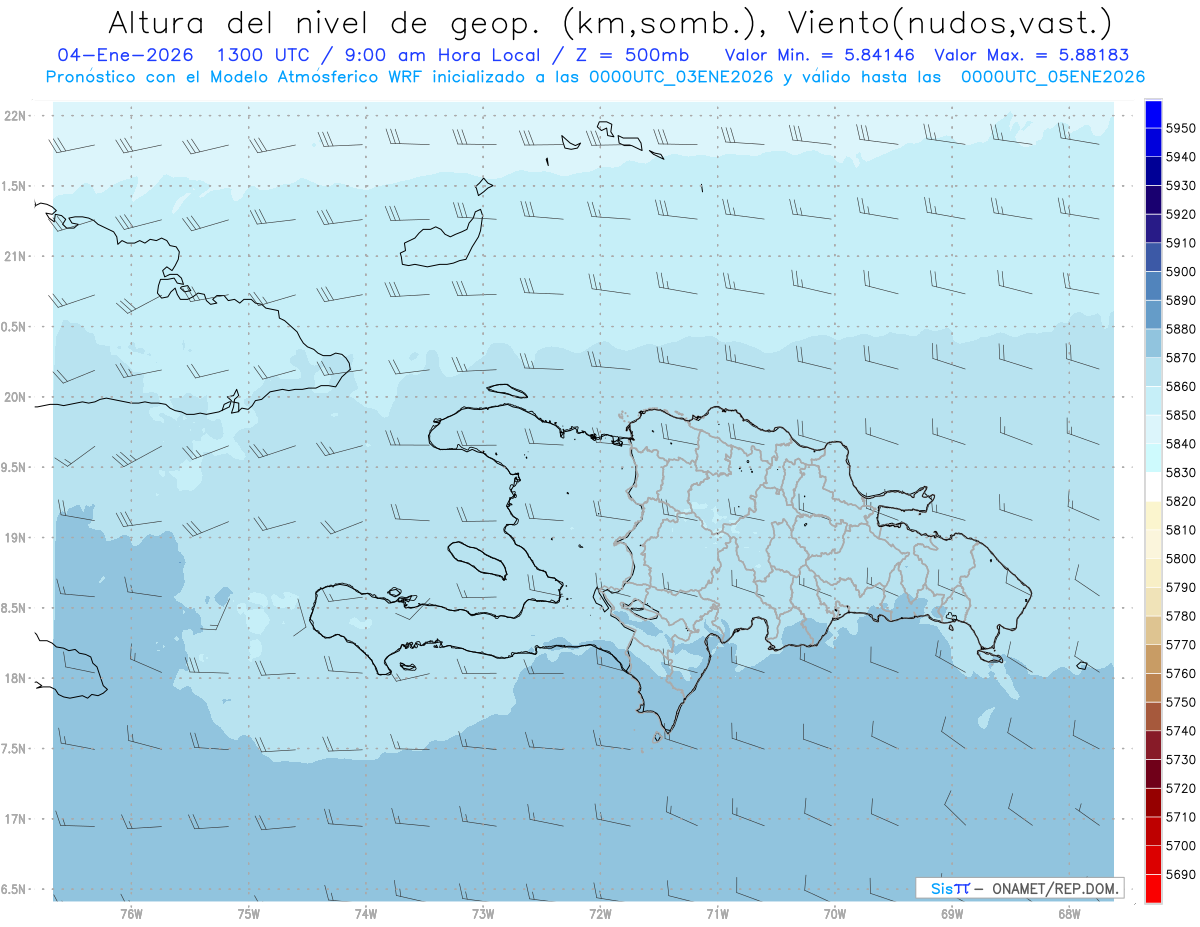This screenshot has width=1200, height=927.
Task: Click the longitude label '70W'
Action: [x=835, y=913]
